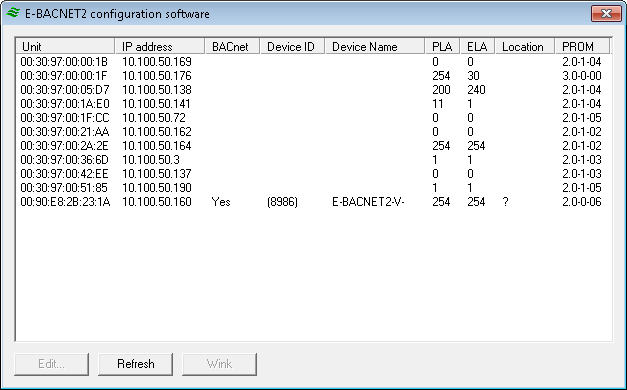Click the Refresh button
The height and width of the screenshot is (390, 627).
click(x=136, y=364)
